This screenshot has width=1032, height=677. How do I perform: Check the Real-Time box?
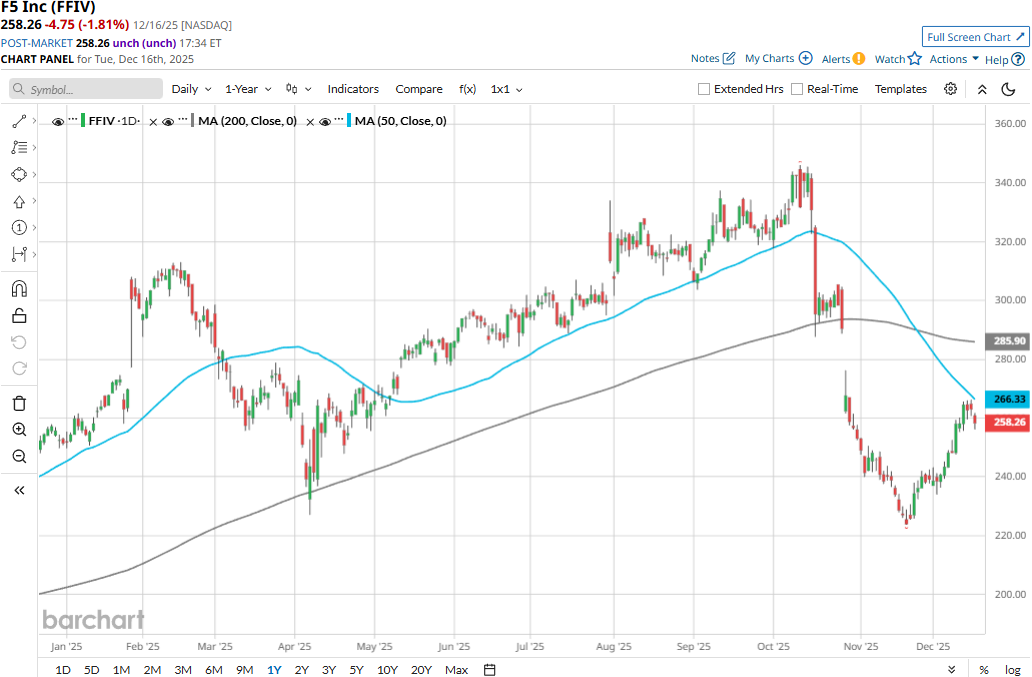[797, 89]
